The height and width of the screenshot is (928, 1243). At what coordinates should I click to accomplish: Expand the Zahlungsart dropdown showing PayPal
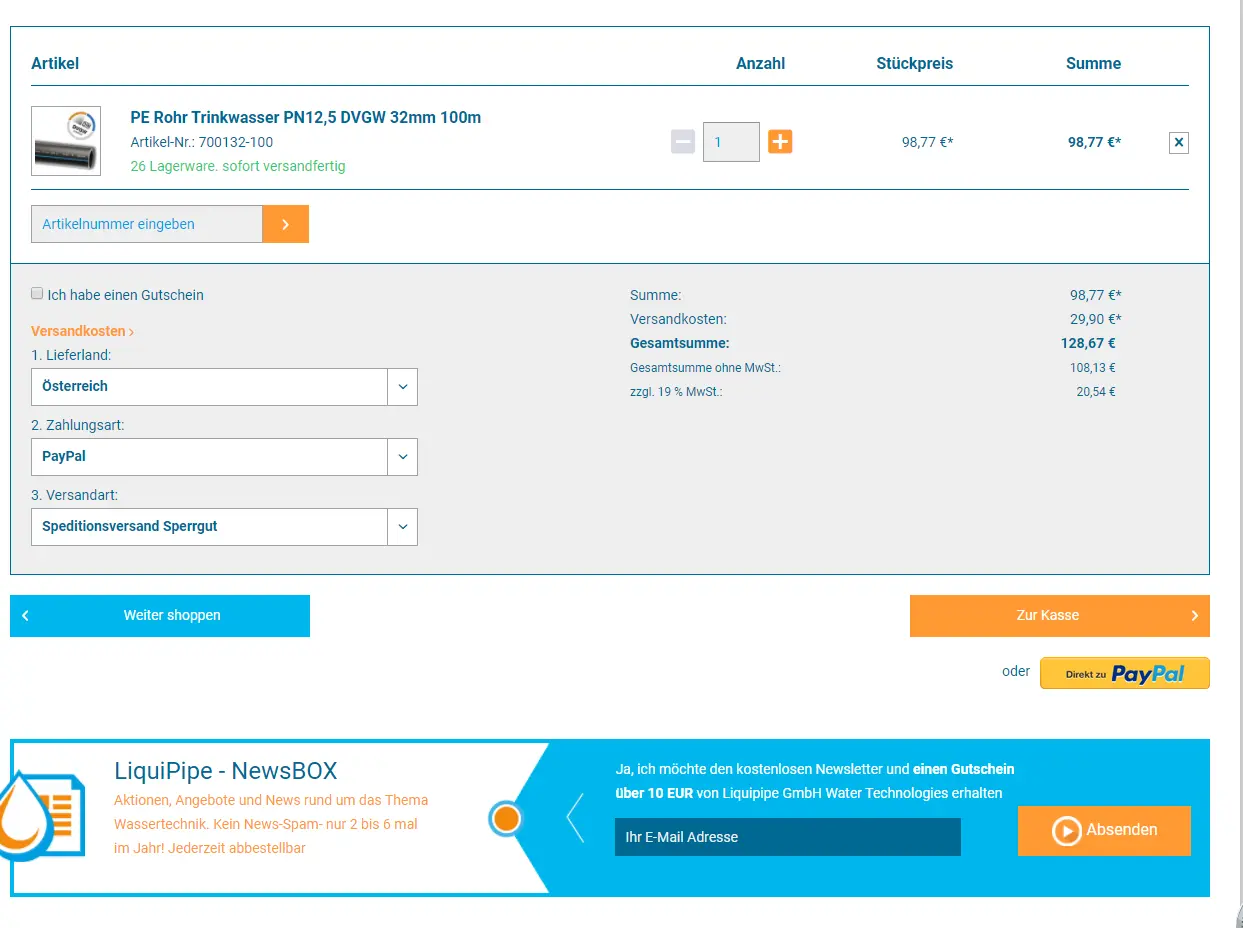point(224,457)
